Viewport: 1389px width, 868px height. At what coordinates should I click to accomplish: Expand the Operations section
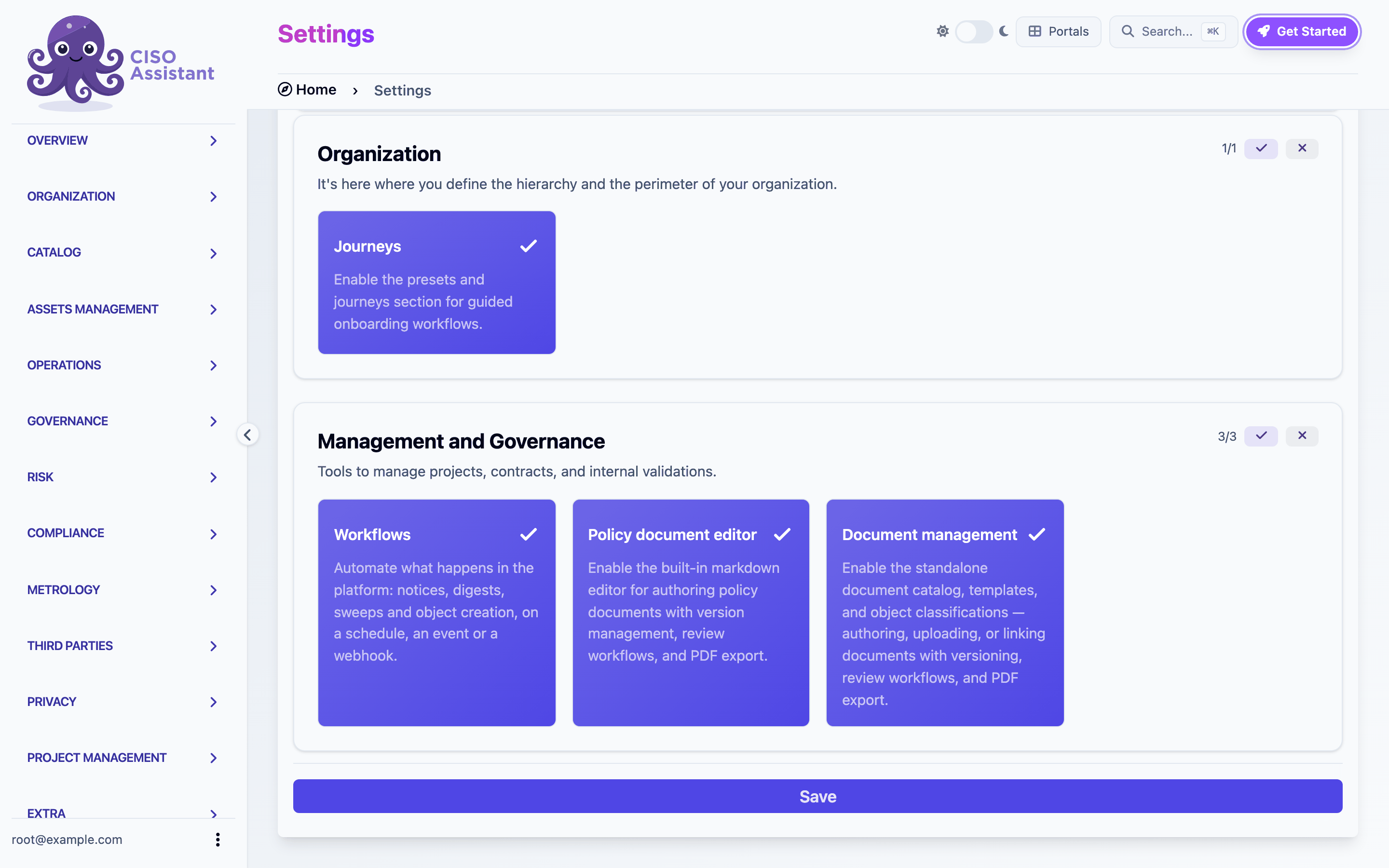[123, 365]
